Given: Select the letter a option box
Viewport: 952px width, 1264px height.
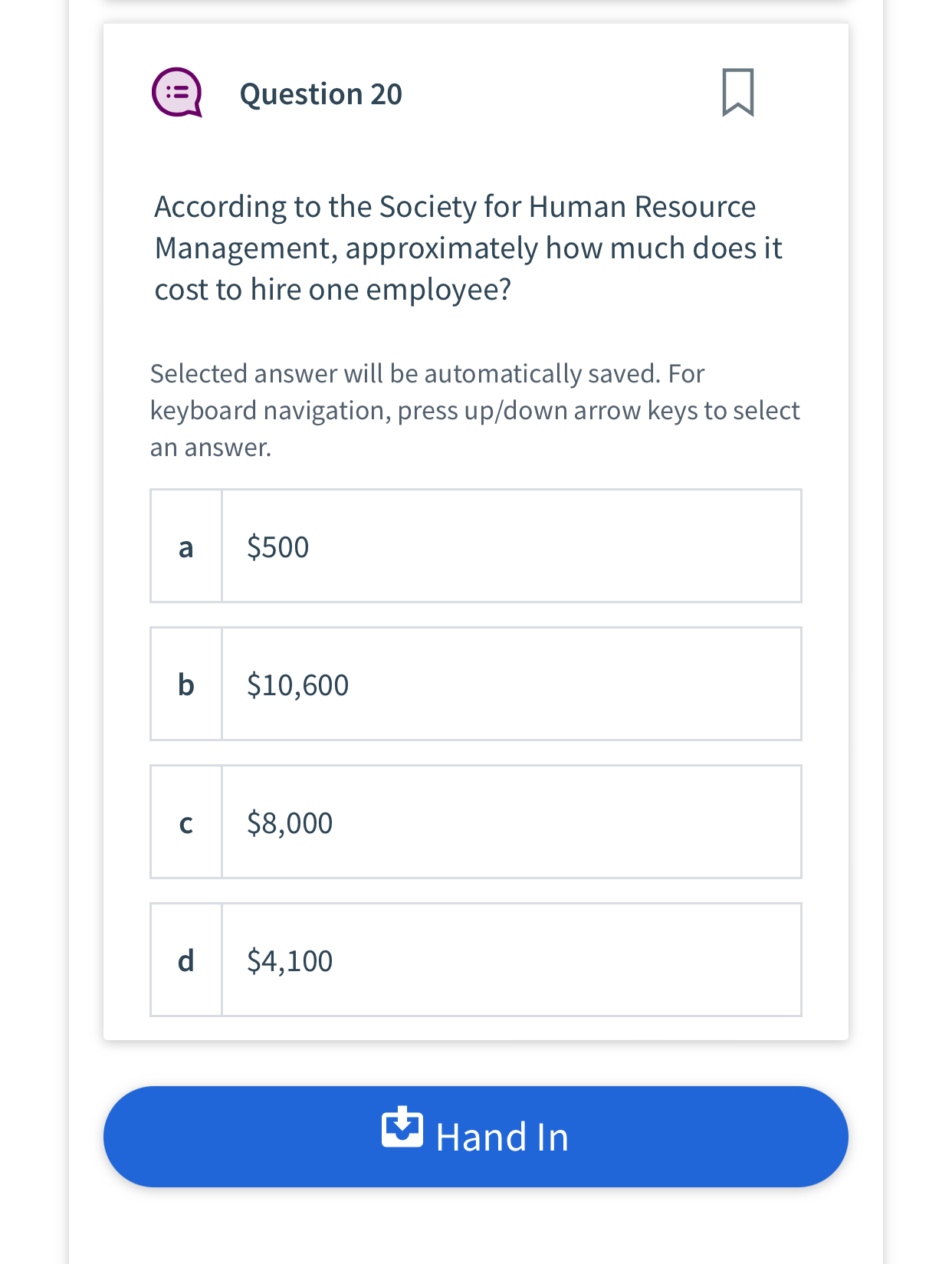Looking at the screenshot, I should pyautogui.click(x=186, y=547).
